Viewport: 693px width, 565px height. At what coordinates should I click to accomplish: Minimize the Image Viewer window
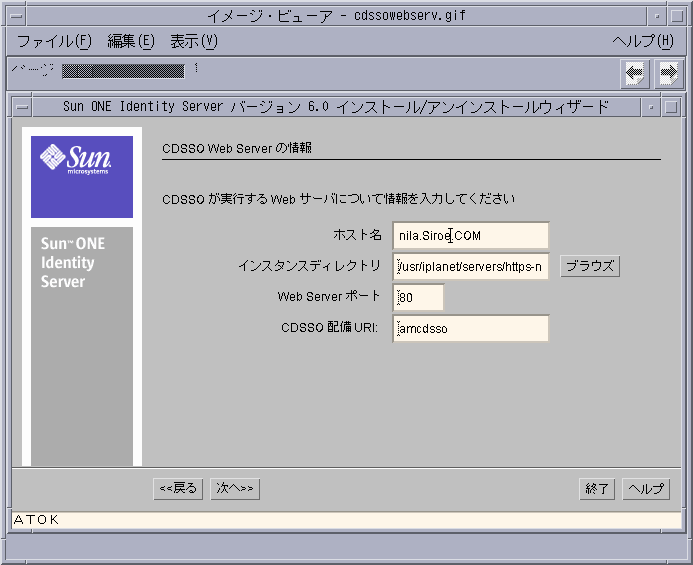tap(657, 16)
